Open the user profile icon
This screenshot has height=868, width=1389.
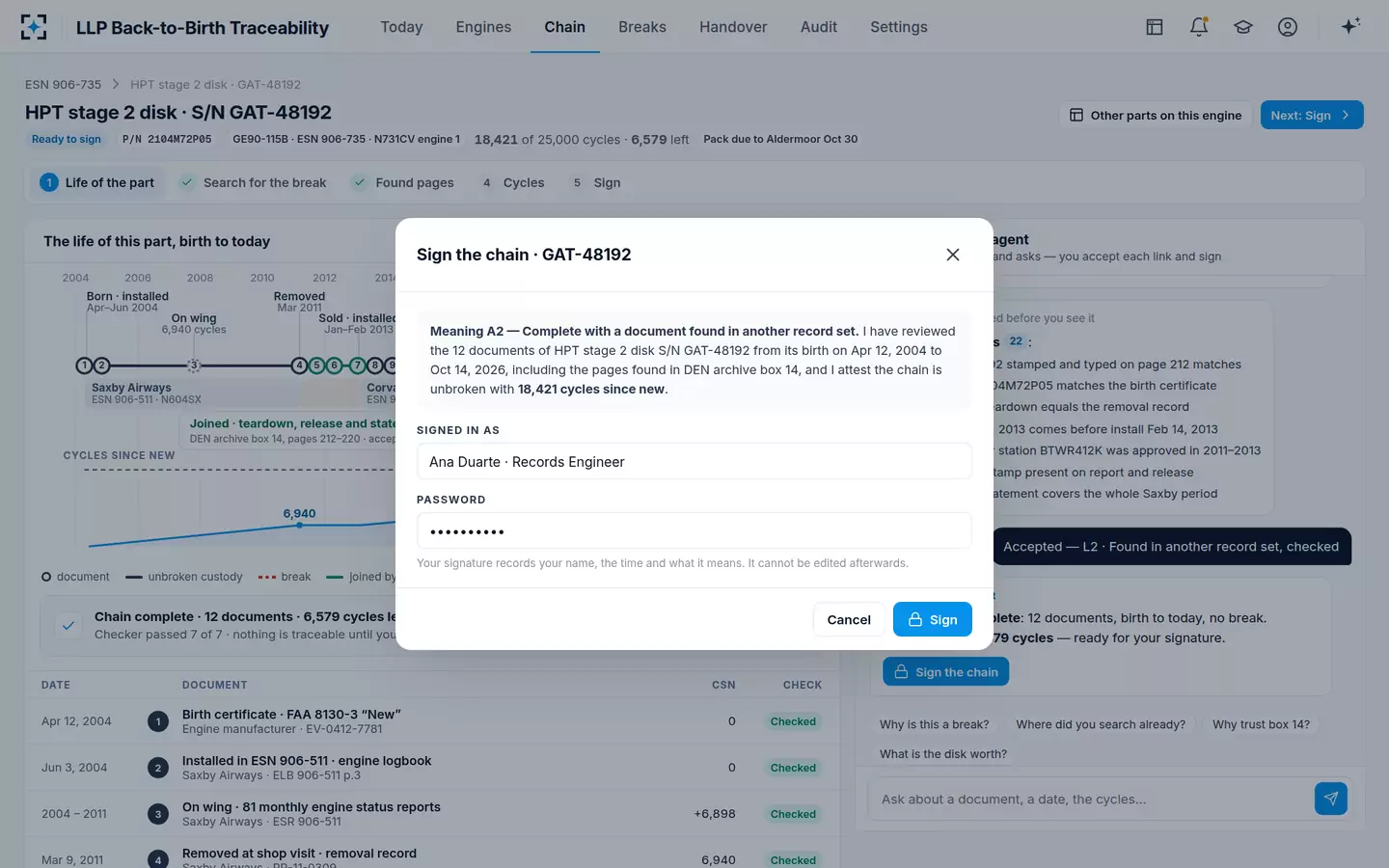[1288, 27]
